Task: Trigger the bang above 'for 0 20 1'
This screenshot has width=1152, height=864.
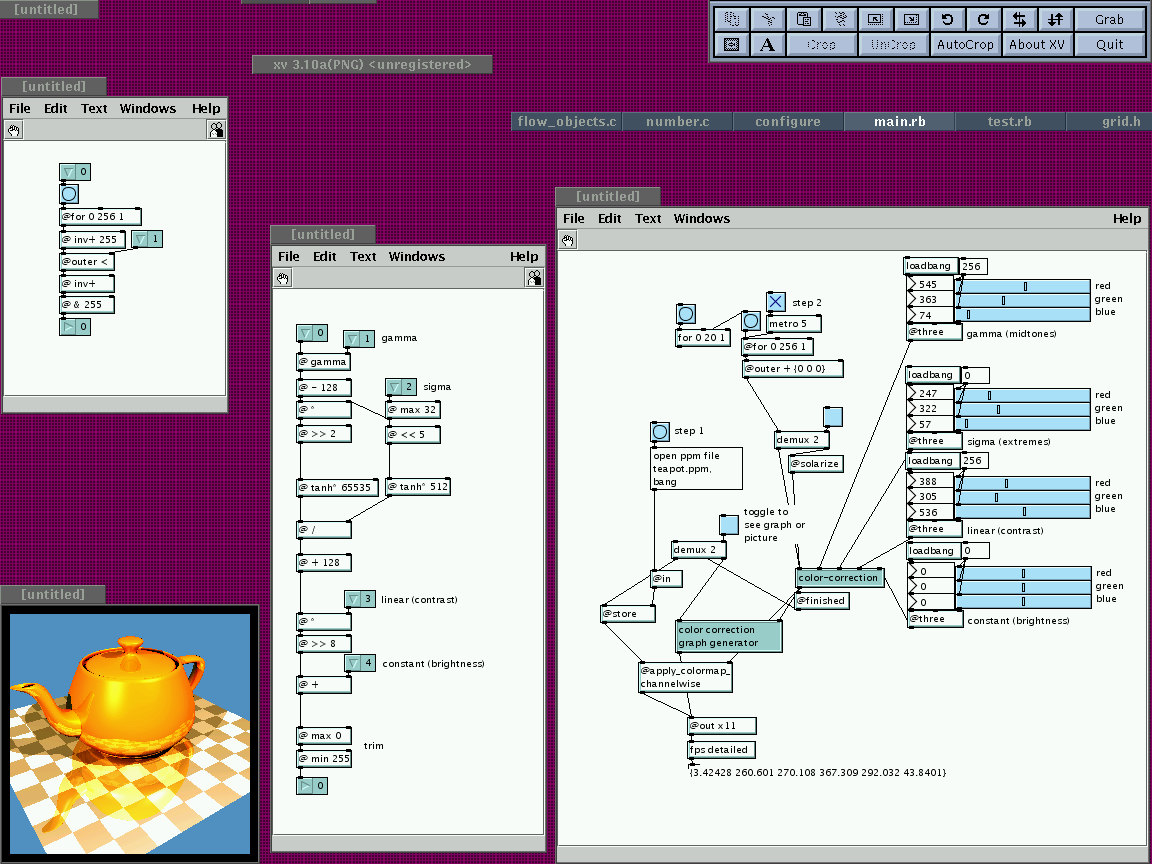Action: 685,314
